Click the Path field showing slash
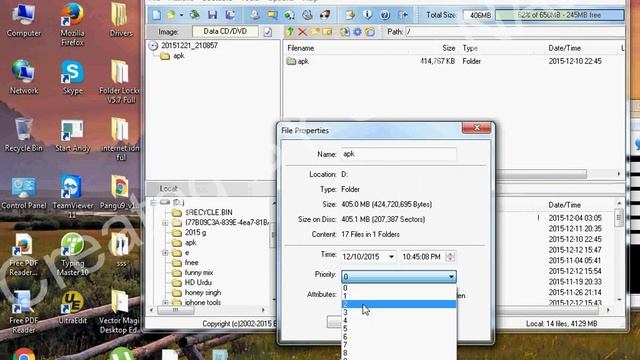The height and width of the screenshot is (360, 640). click(x=515, y=31)
